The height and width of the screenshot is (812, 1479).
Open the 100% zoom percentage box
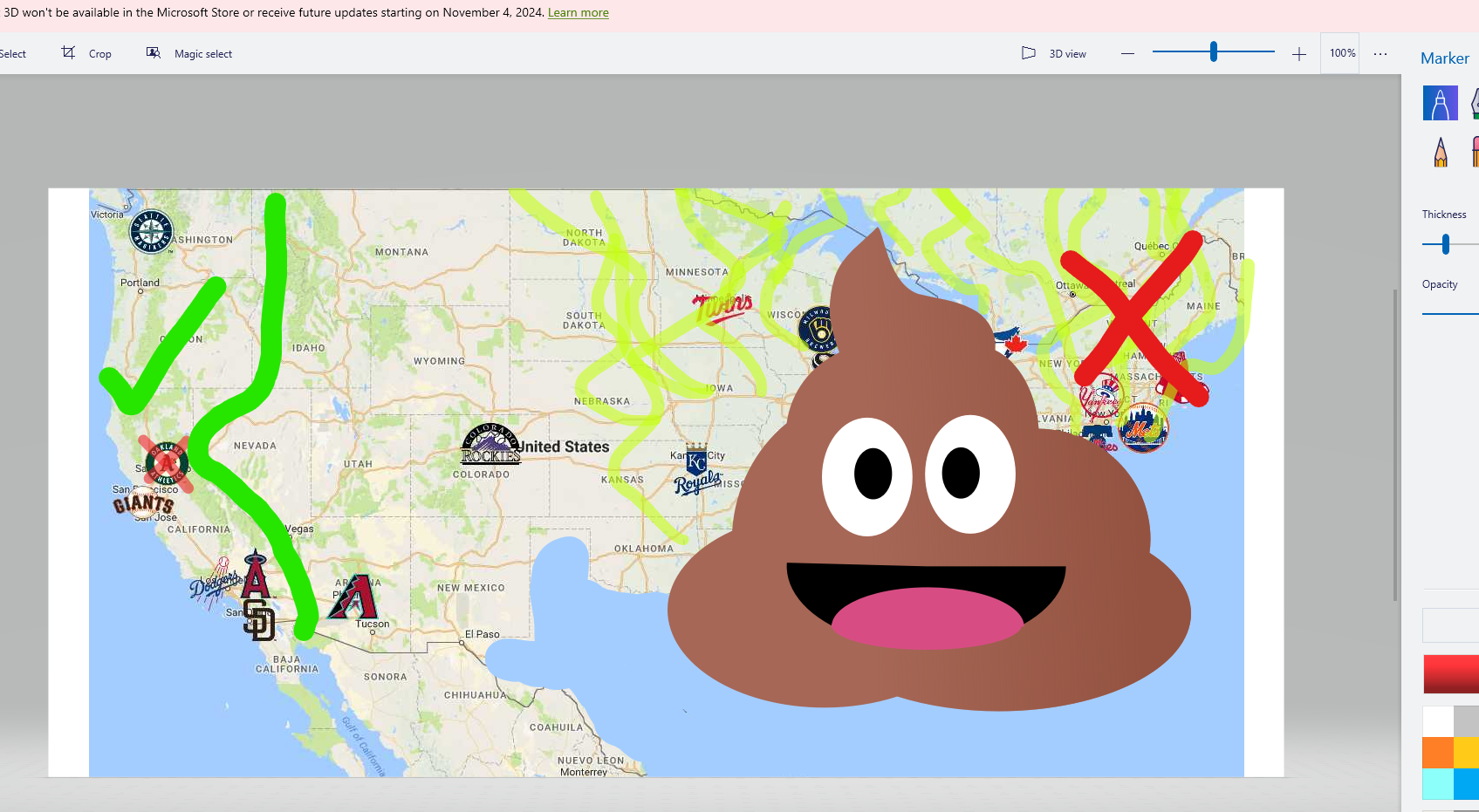pyautogui.click(x=1342, y=53)
